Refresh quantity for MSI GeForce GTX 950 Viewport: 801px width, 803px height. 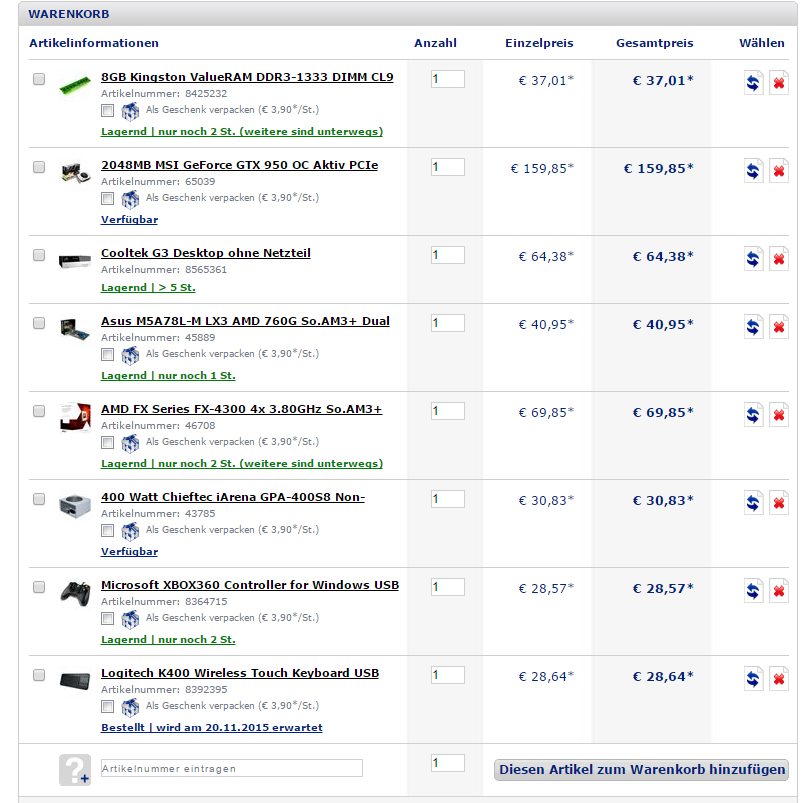point(753,171)
